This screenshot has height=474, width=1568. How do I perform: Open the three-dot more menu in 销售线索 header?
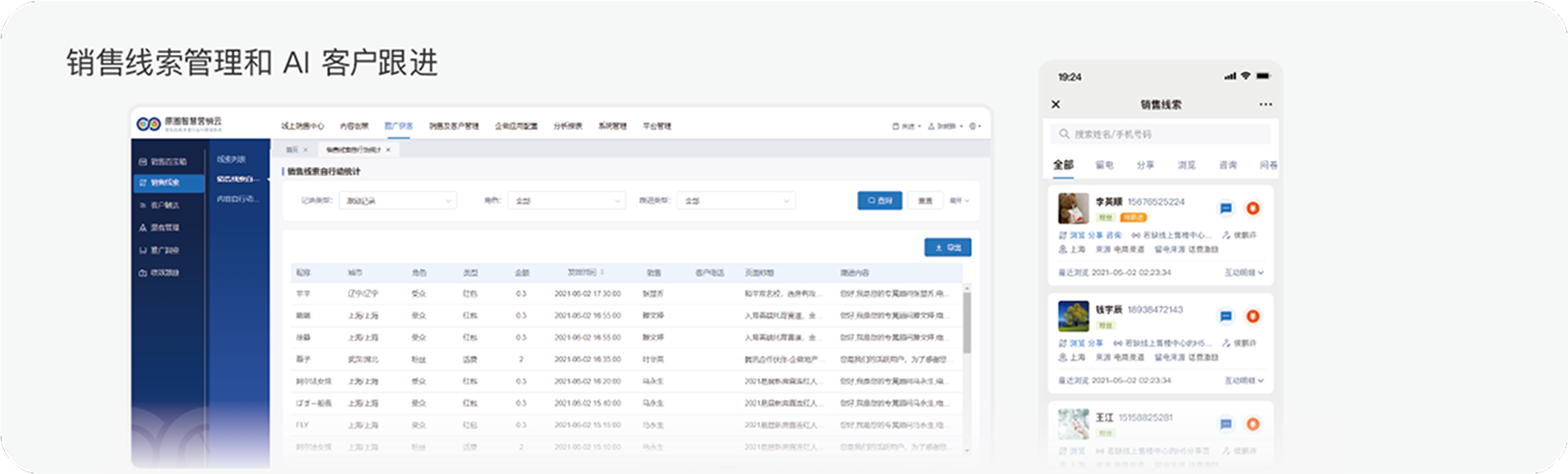coord(1265,104)
